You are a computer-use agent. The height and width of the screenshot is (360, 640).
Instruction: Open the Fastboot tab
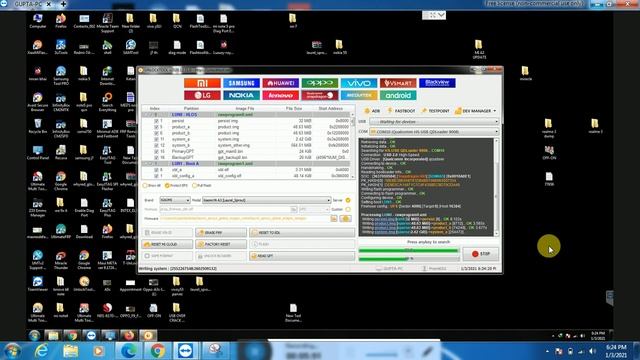point(401,111)
